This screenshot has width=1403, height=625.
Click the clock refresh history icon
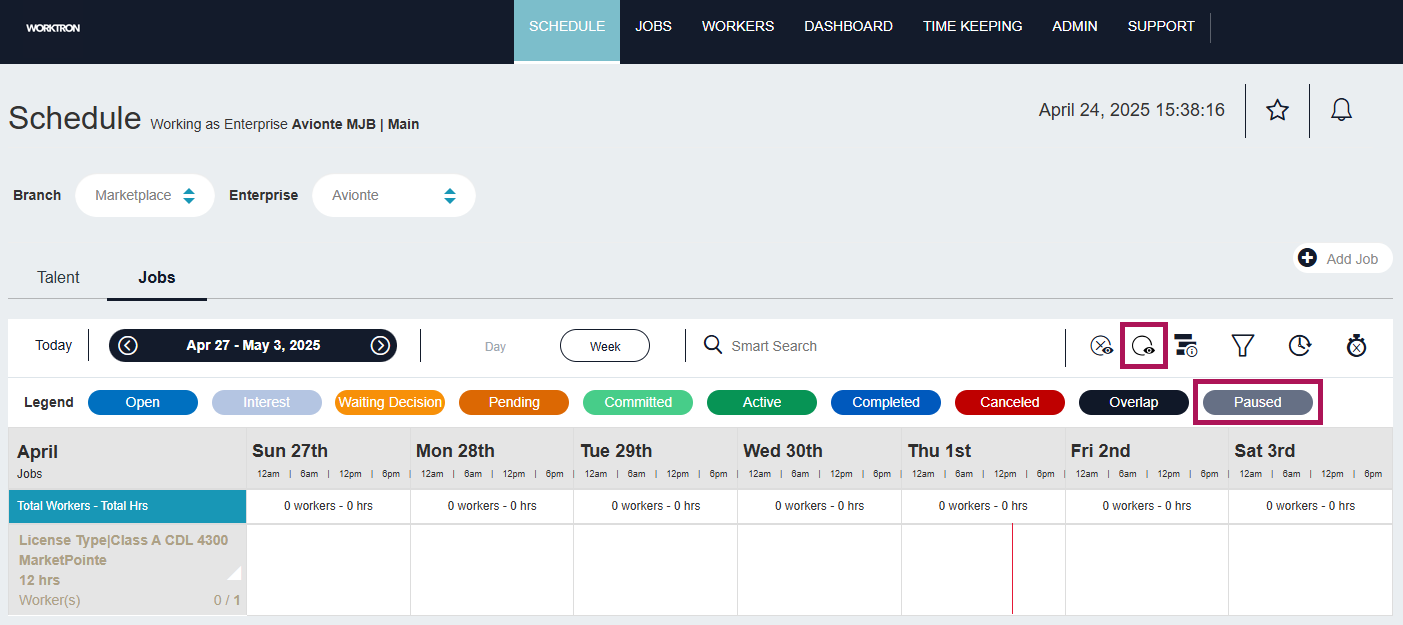(x=1299, y=346)
